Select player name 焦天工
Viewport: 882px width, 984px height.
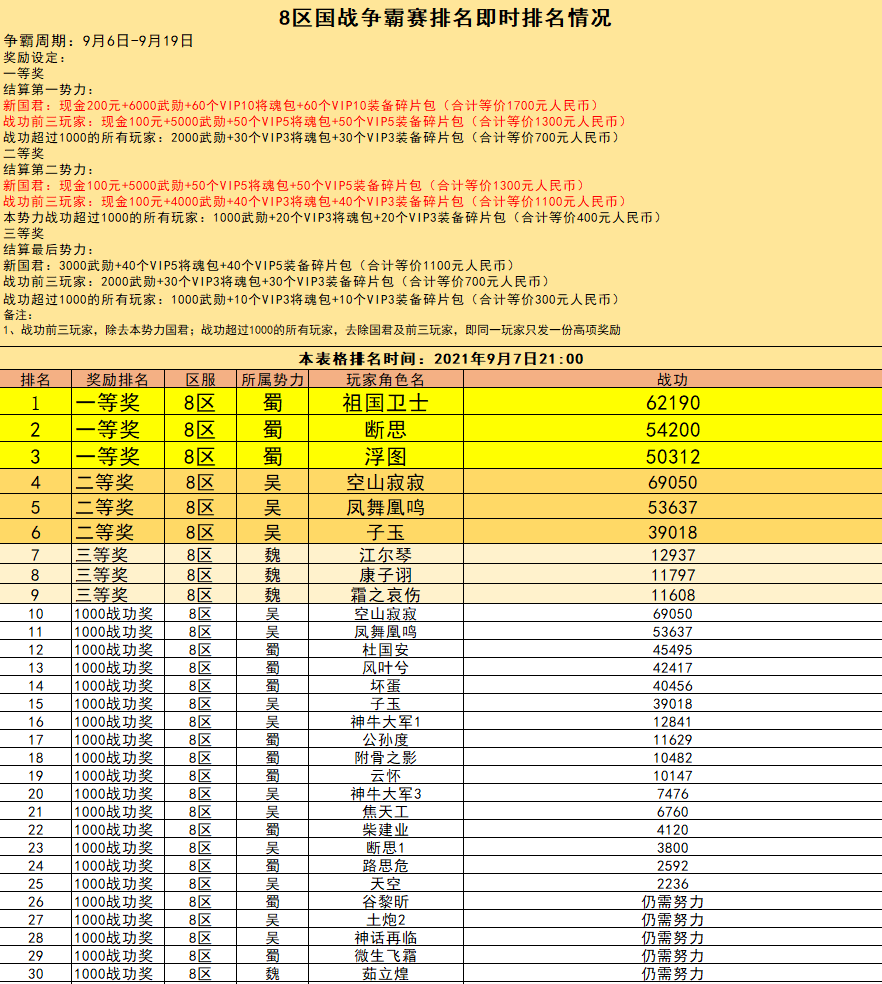point(385,812)
